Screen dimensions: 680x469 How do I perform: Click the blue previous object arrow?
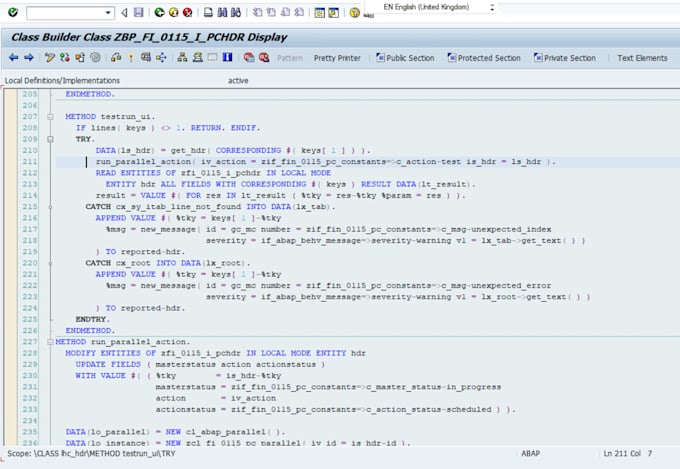tap(14, 58)
